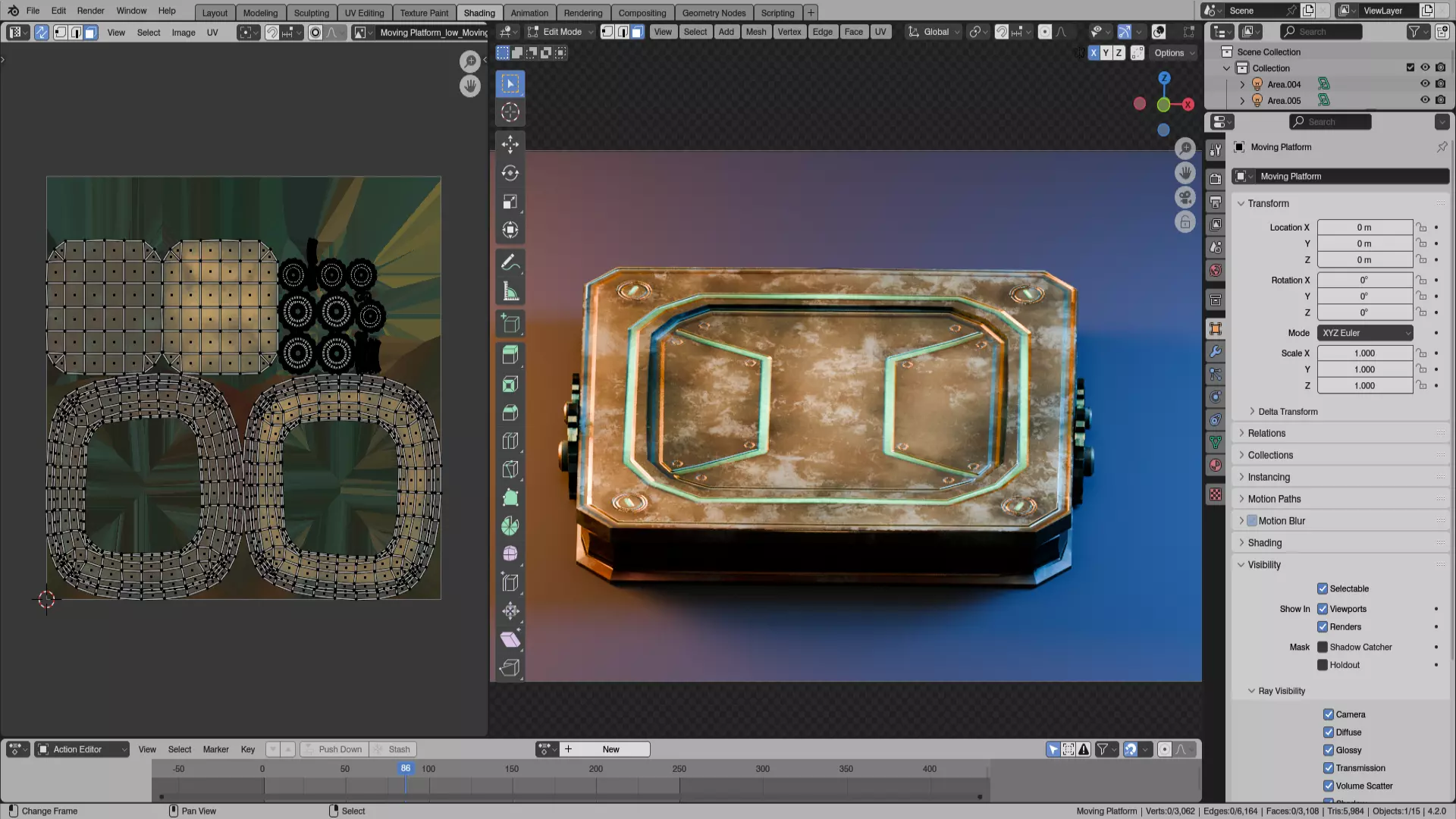Select the Move tool in viewport toolbar
This screenshot has height=819, width=1456.
click(x=510, y=144)
